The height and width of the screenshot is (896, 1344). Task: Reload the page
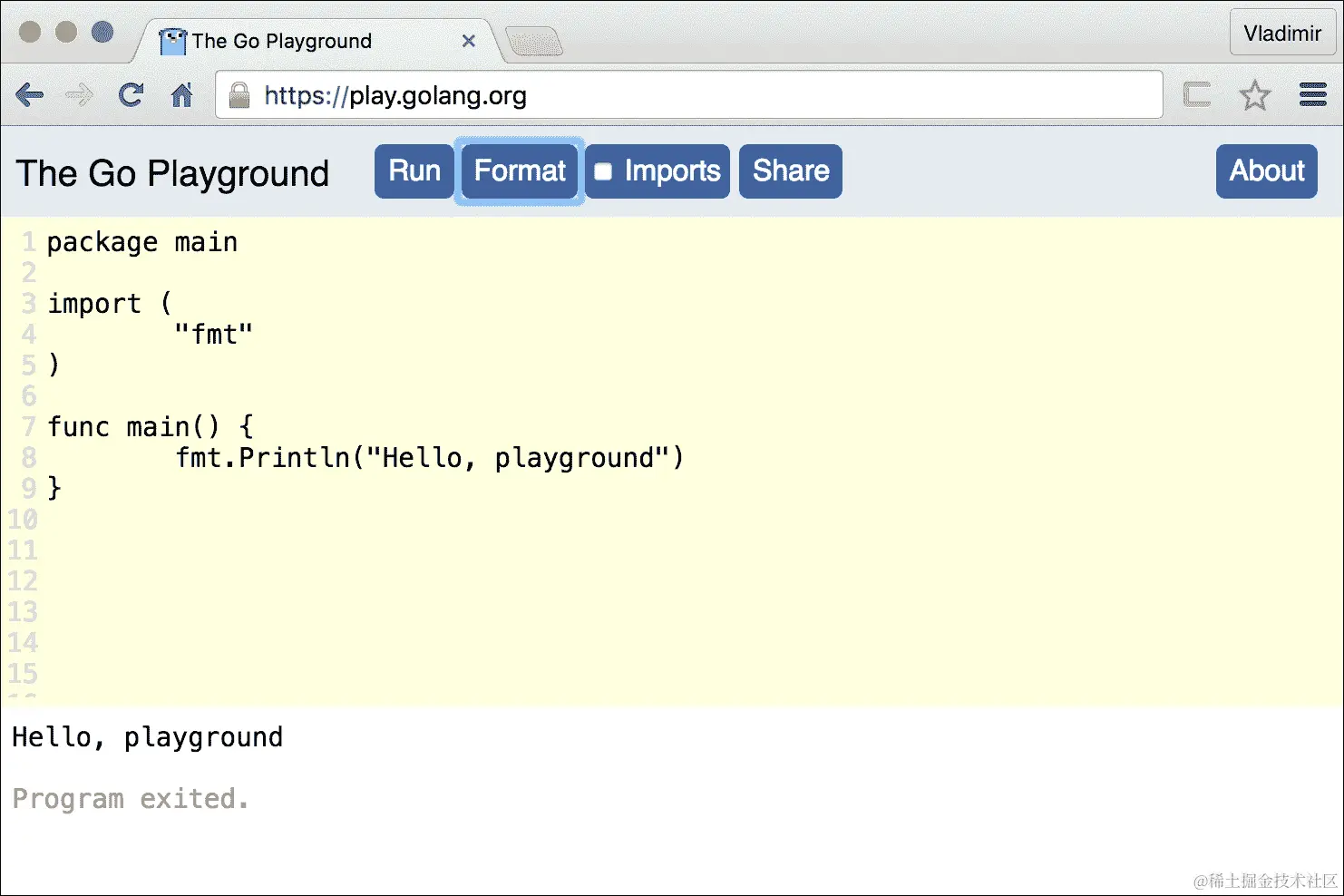coord(131,94)
